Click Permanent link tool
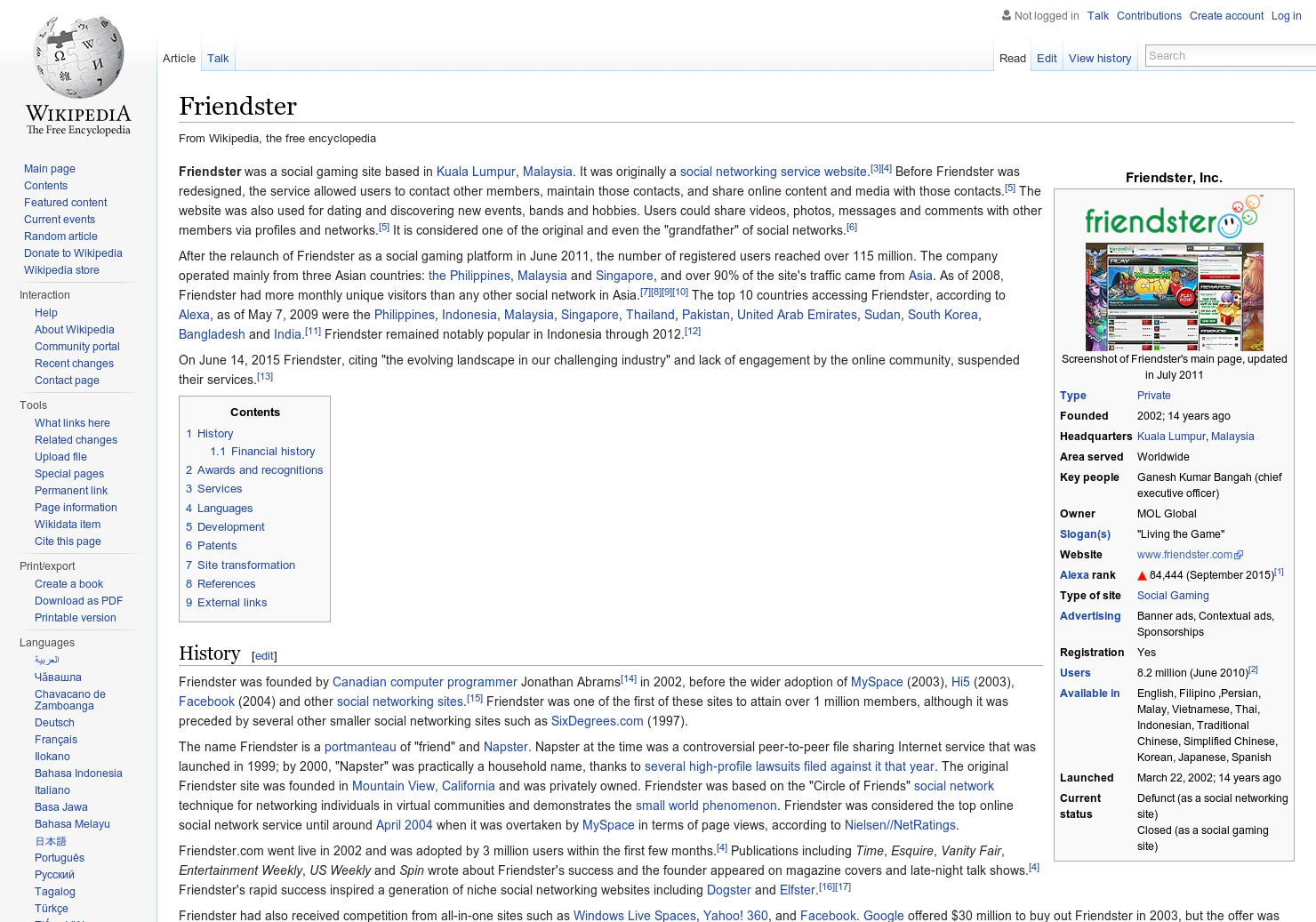 click(71, 491)
